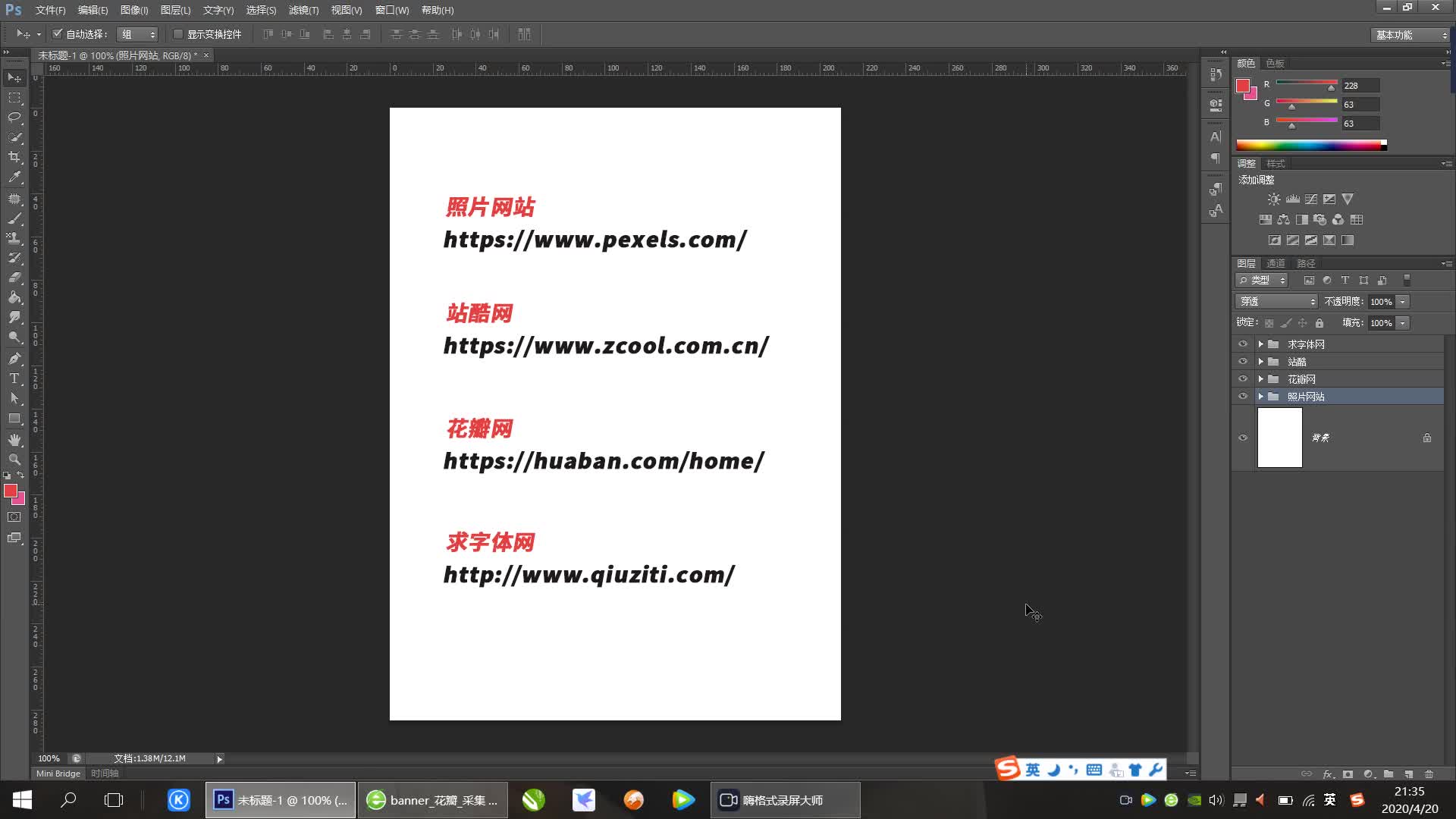Image resolution: width=1456 pixels, height=819 pixels.
Task: Uncheck the 自动选择 checkbox
Action: click(57, 34)
